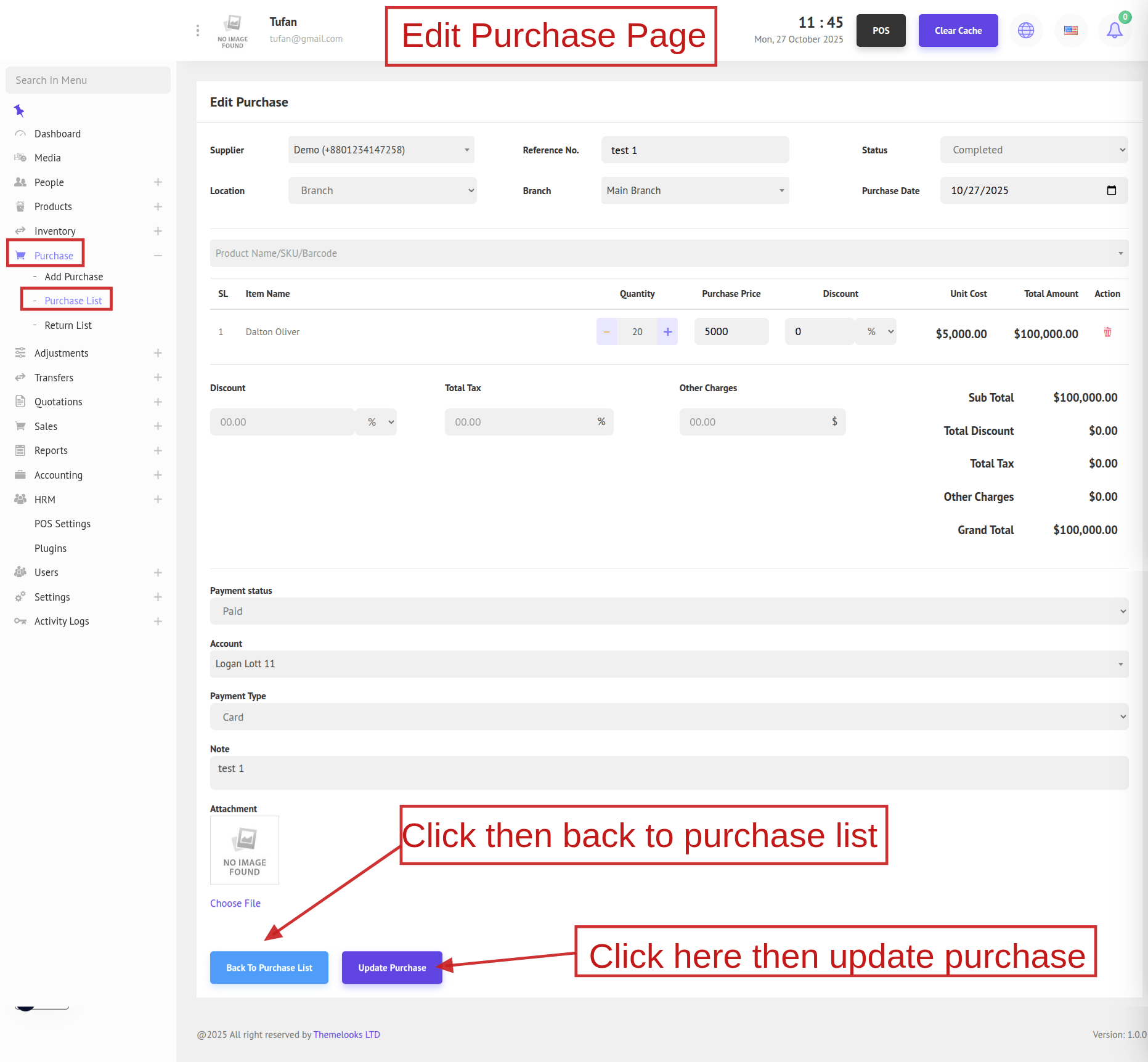The height and width of the screenshot is (1062, 1148).
Task: Expand the Payment Type dropdown
Action: (669, 717)
